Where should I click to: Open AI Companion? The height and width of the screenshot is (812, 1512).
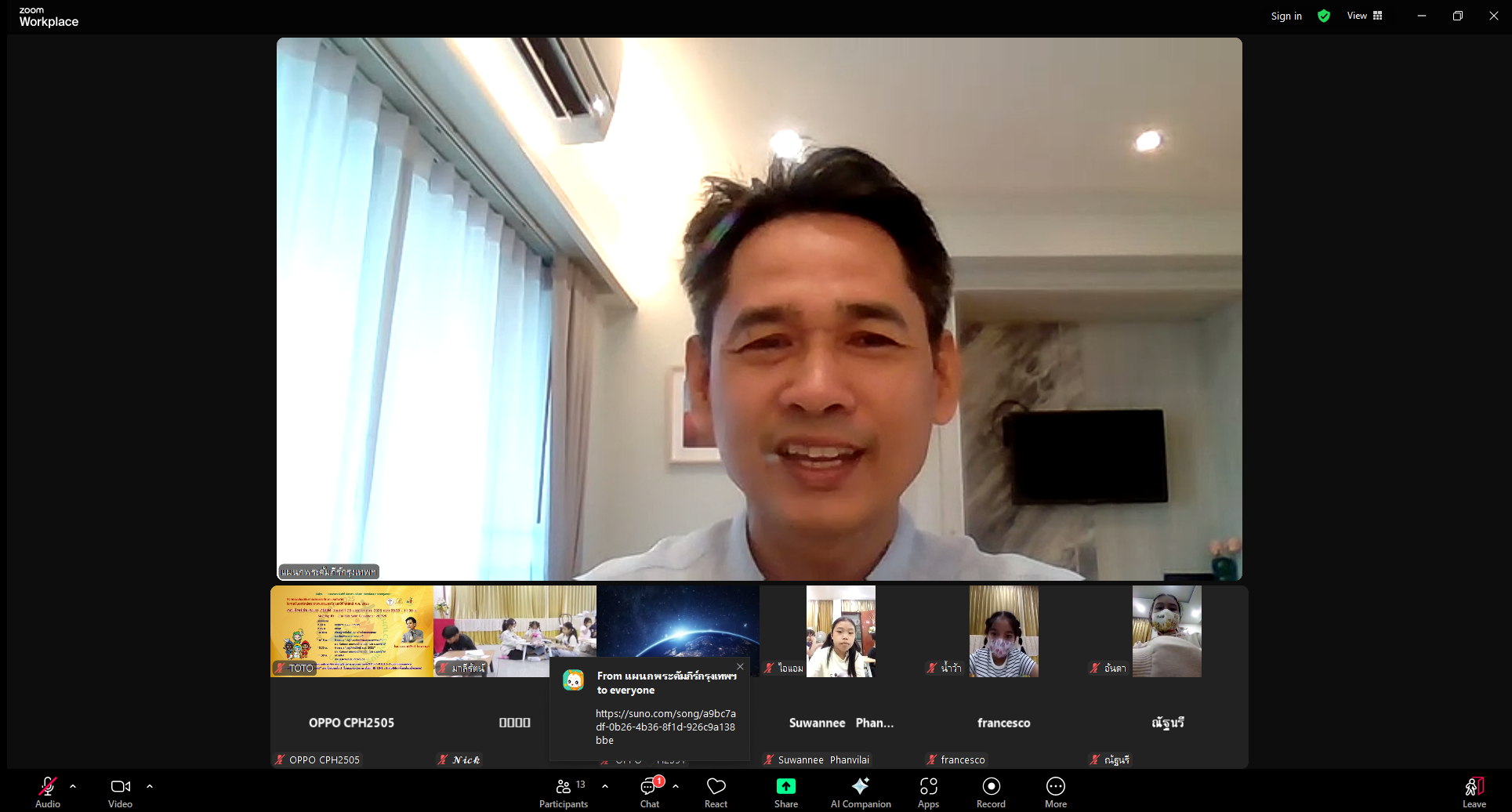pos(861,792)
